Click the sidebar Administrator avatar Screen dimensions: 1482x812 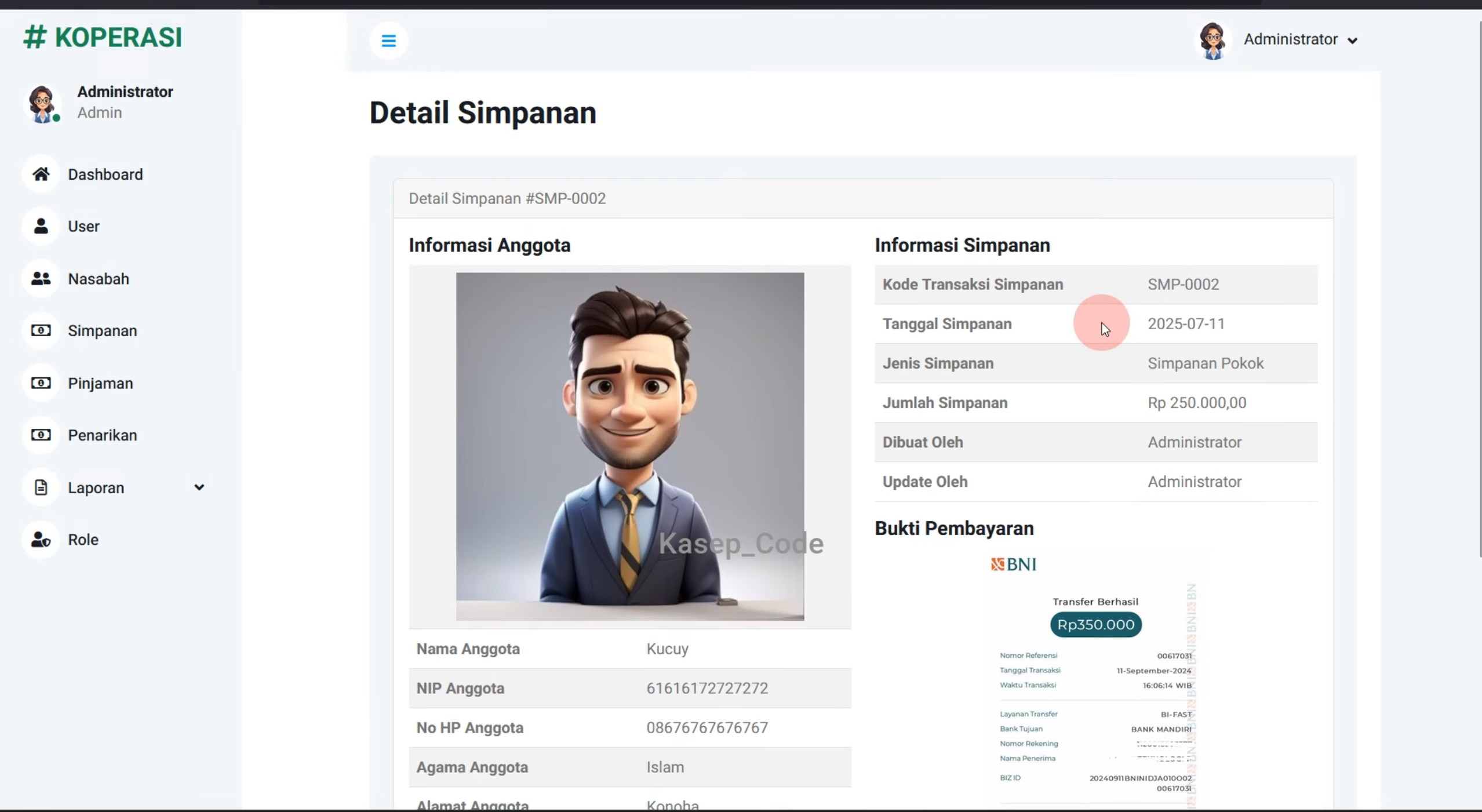tap(42, 104)
